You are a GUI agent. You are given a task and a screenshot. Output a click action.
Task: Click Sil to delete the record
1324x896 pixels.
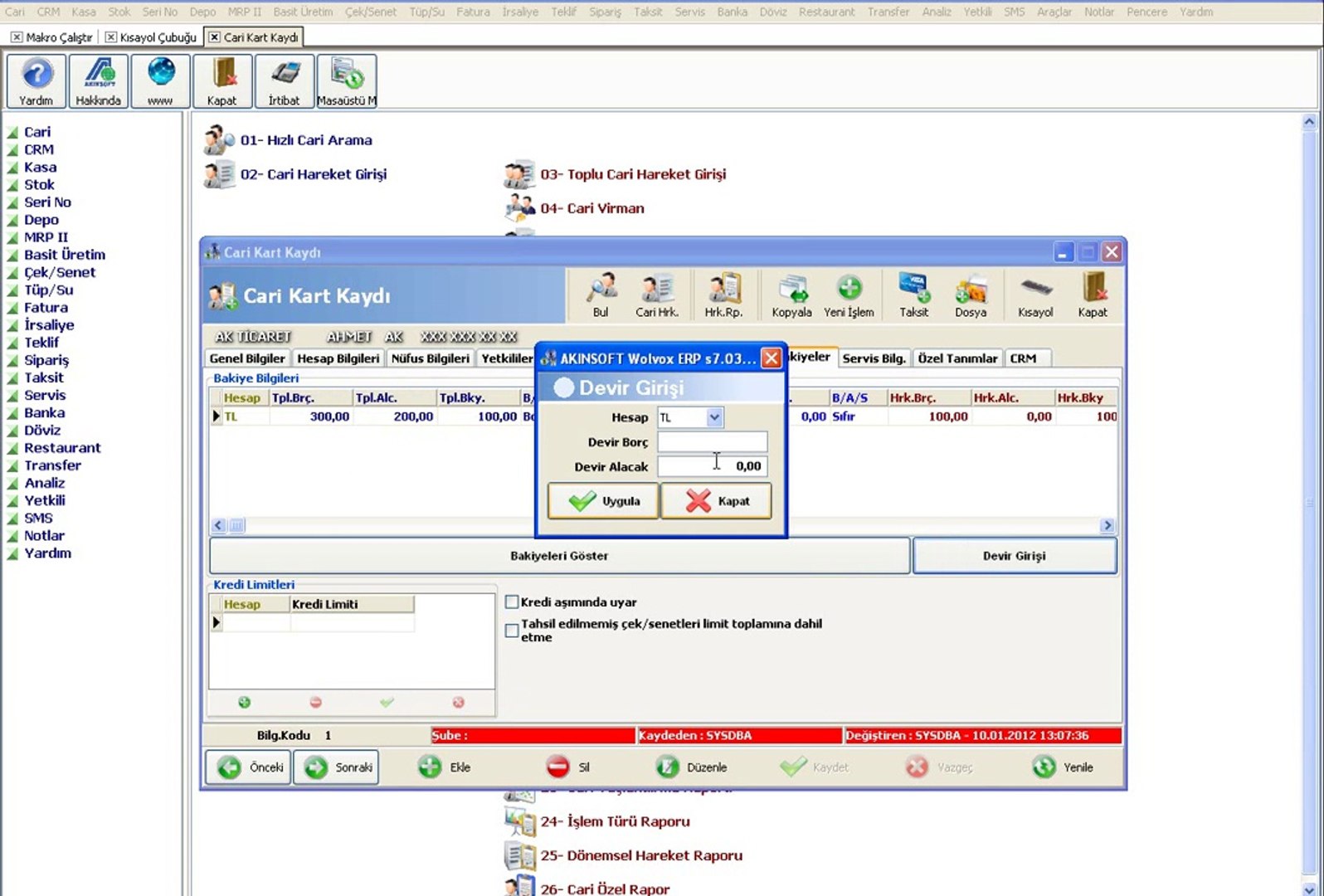[568, 767]
